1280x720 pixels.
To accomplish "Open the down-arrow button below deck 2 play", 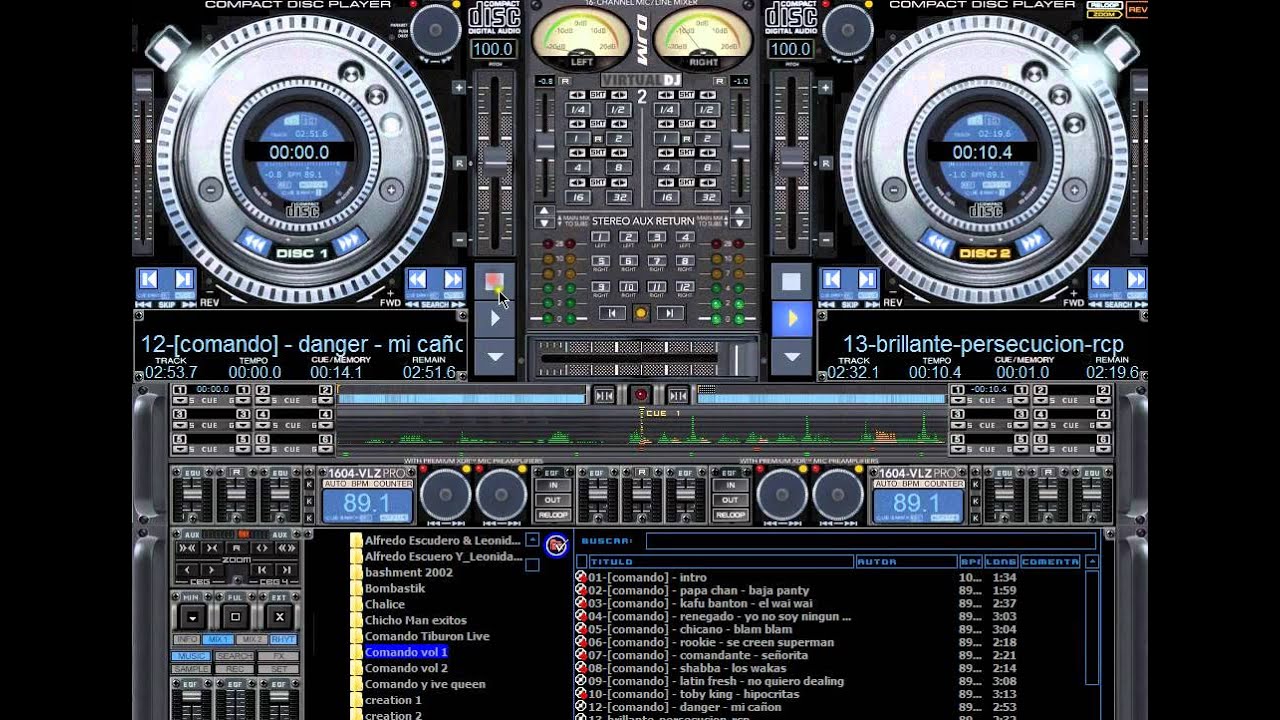I will pyautogui.click(x=791, y=355).
